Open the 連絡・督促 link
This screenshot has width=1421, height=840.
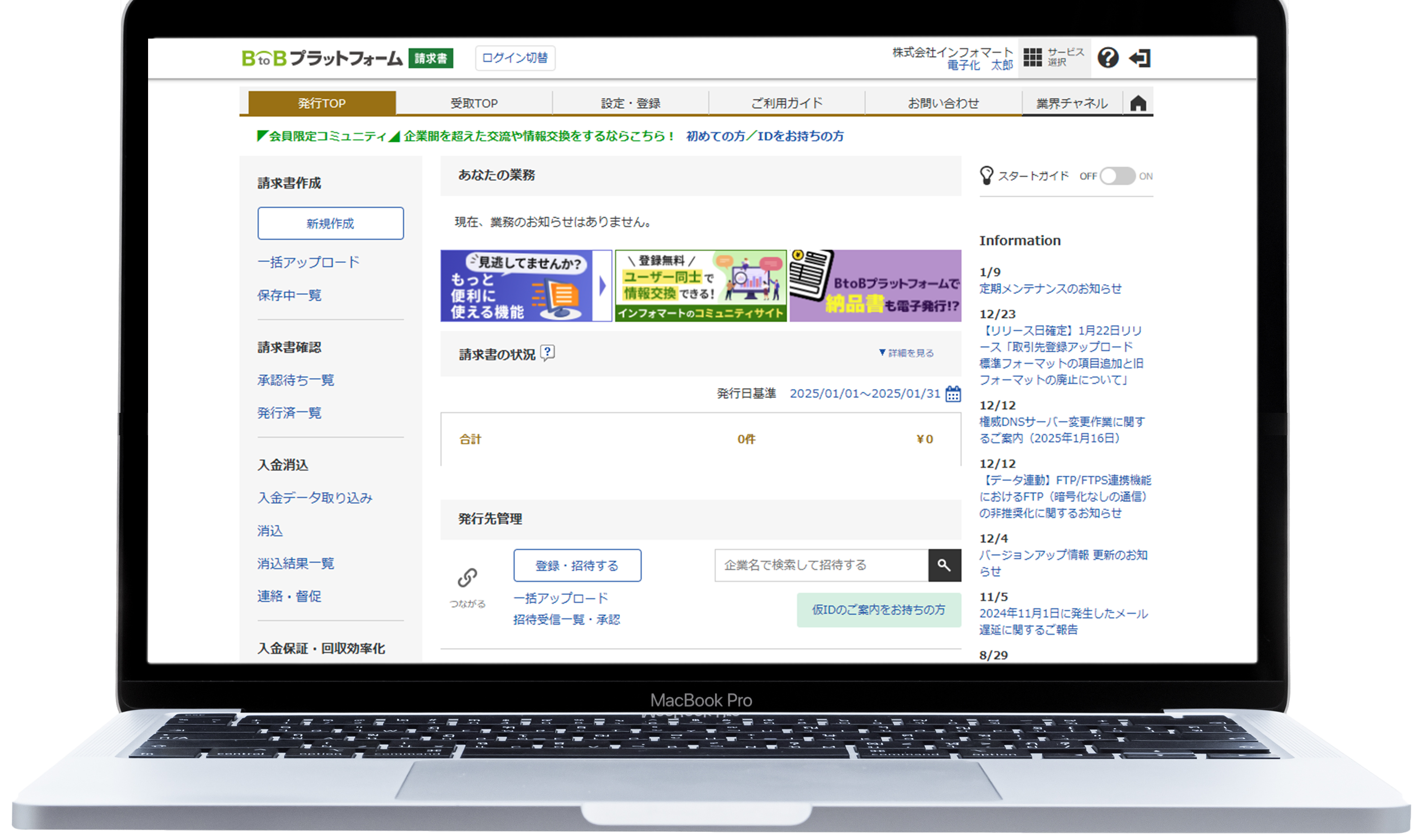click(289, 596)
